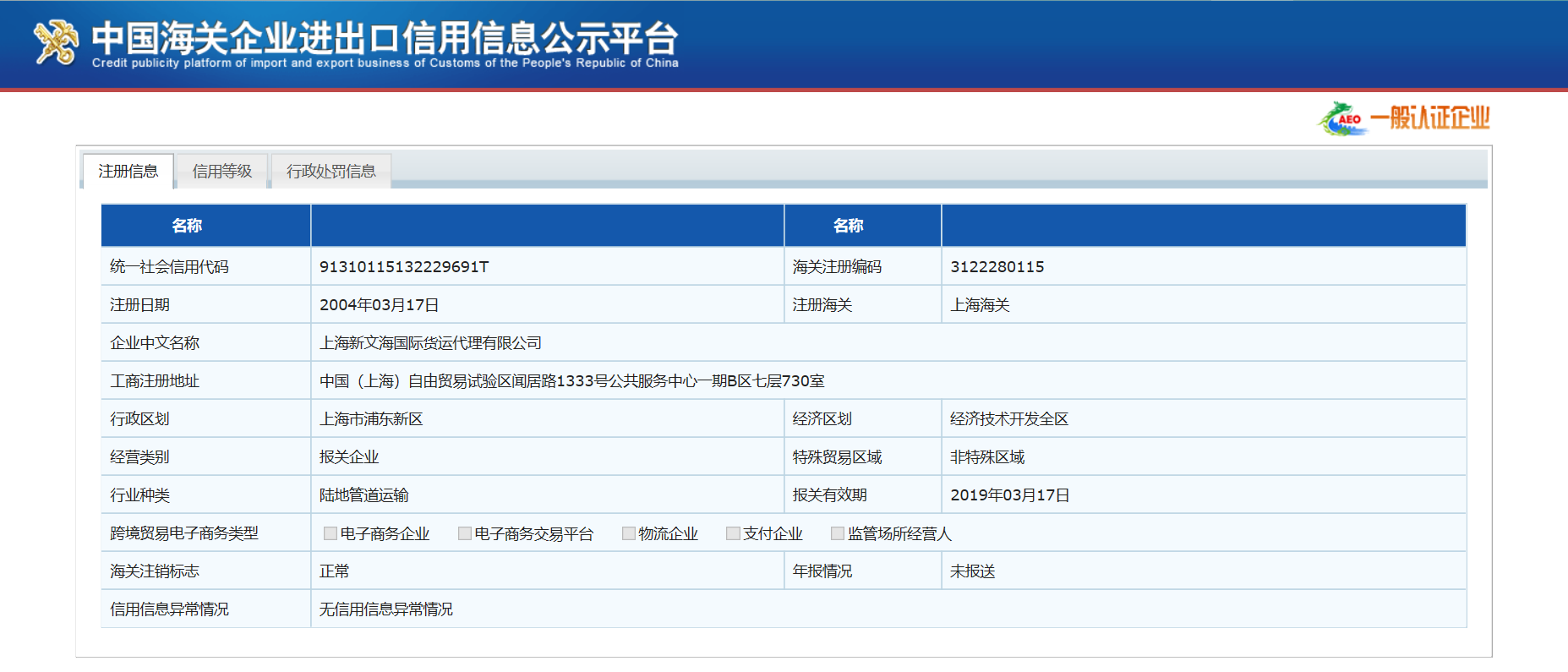Tick the 支付企业 checkbox

734,533
